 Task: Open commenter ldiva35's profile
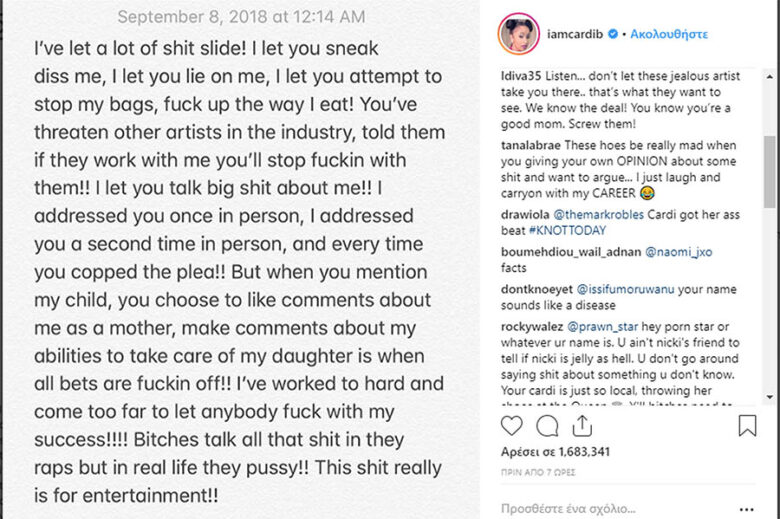pos(521,76)
